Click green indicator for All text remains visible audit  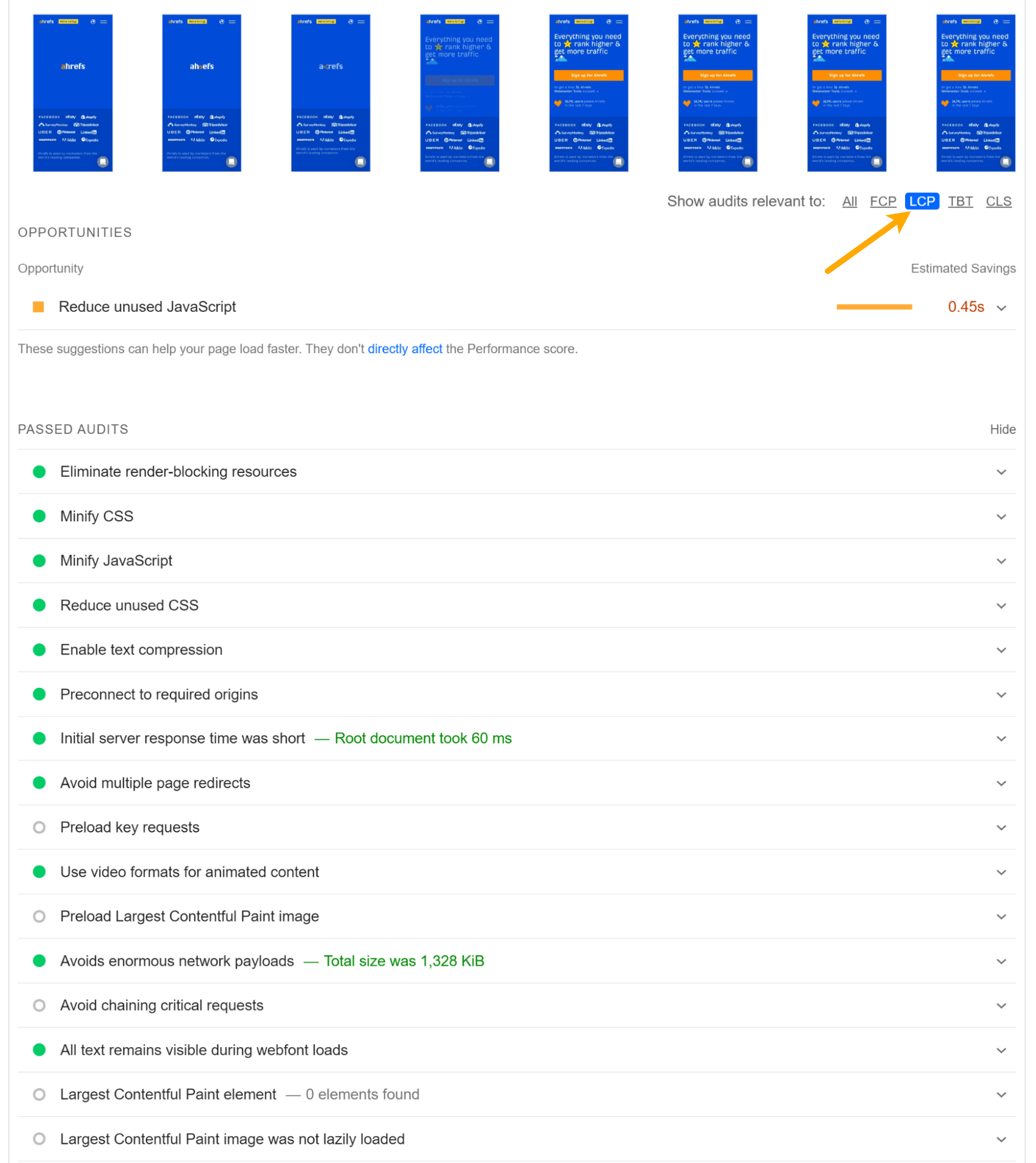[x=40, y=1050]
